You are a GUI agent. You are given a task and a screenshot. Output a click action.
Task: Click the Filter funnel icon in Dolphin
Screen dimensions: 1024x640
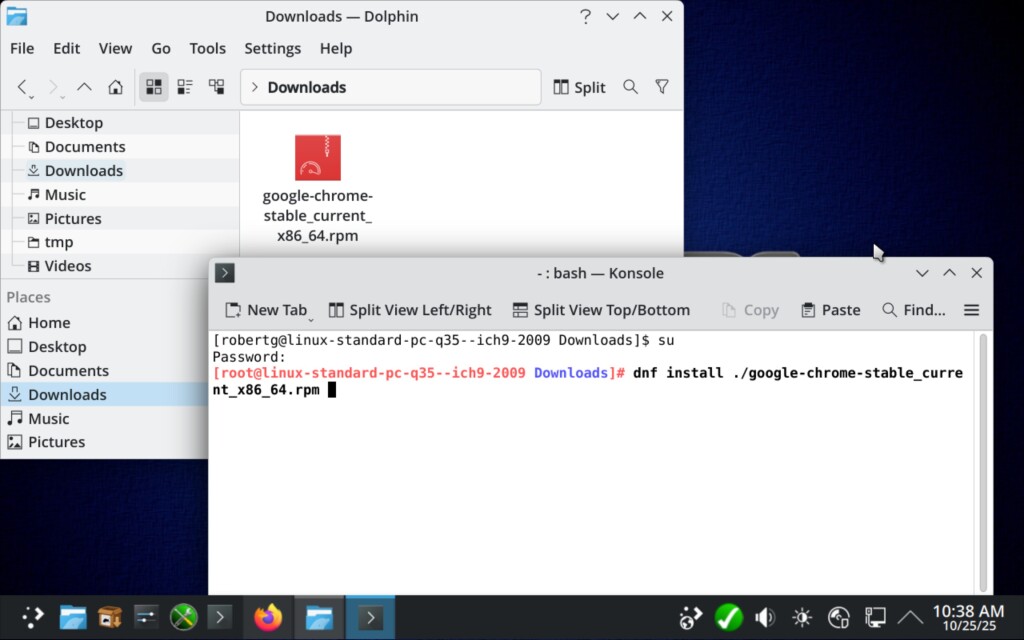point(662,87)
